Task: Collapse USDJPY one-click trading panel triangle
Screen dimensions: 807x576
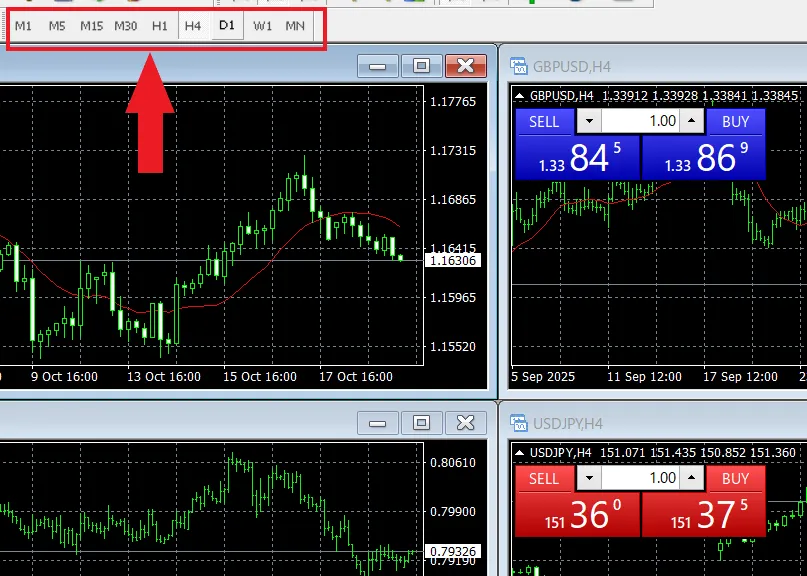Action: [519, 453]
